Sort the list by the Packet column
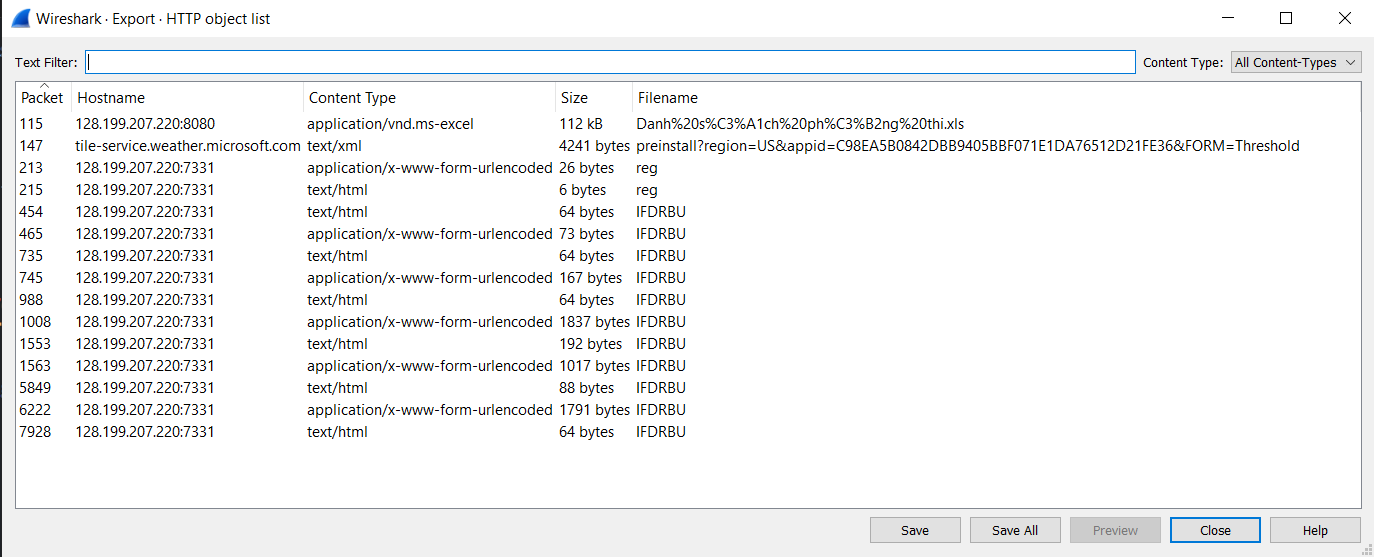This screenshot has width=1374, height=557. coord(43,97)
